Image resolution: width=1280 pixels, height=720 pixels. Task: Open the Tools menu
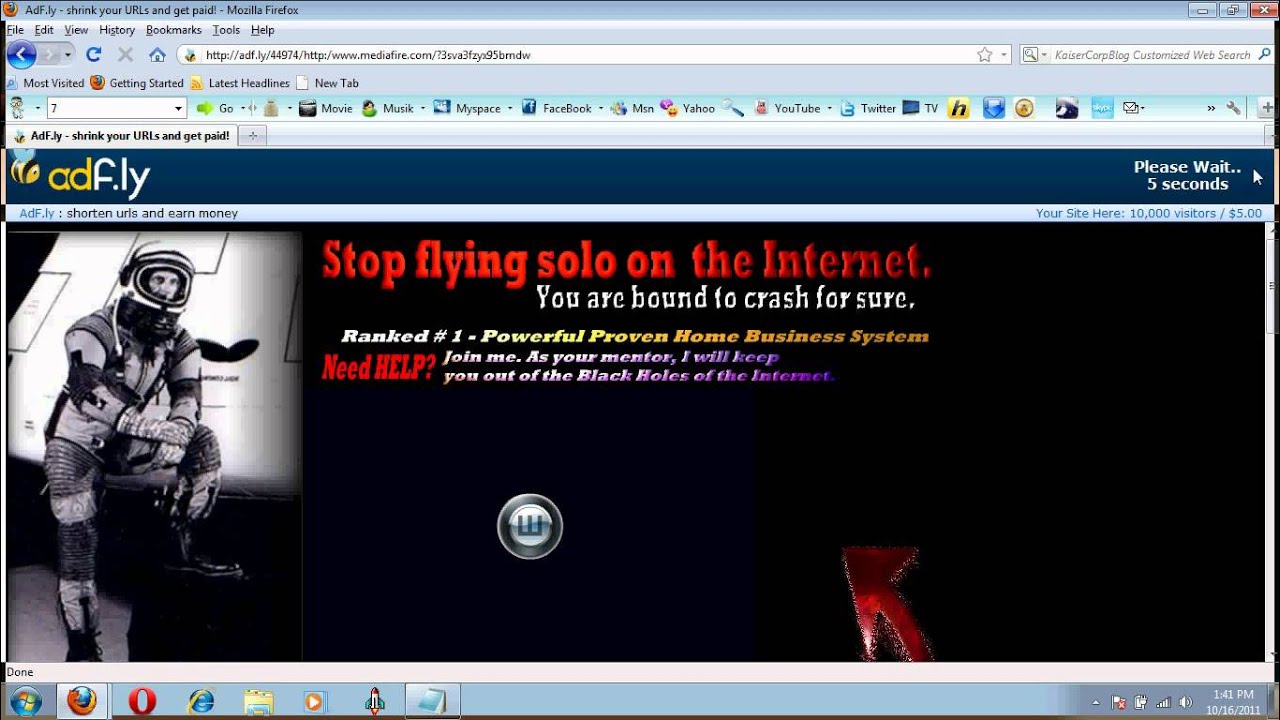[x=226, y=30]
